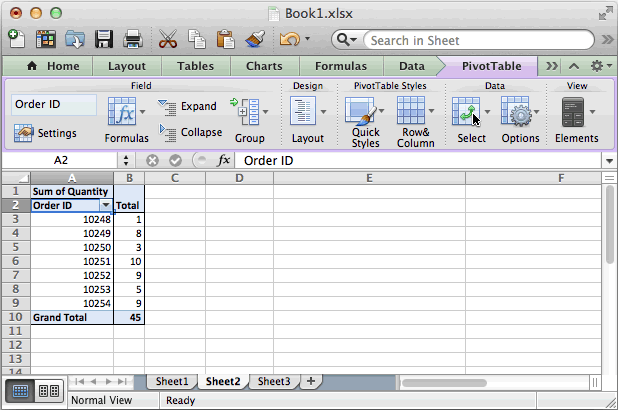Viewport: 618px width, 410px height.
Task: Activate the Format painter brush
Action: (x=255, y=39)
